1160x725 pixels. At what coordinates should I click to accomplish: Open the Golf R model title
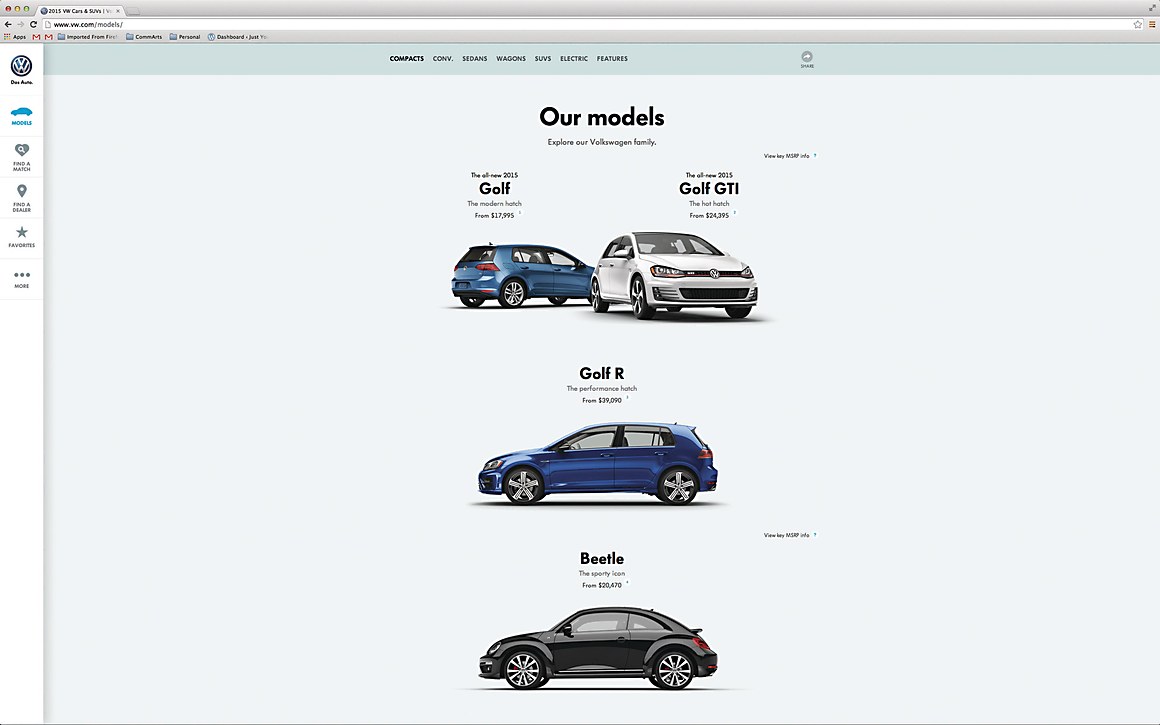(x=601, y=374)
